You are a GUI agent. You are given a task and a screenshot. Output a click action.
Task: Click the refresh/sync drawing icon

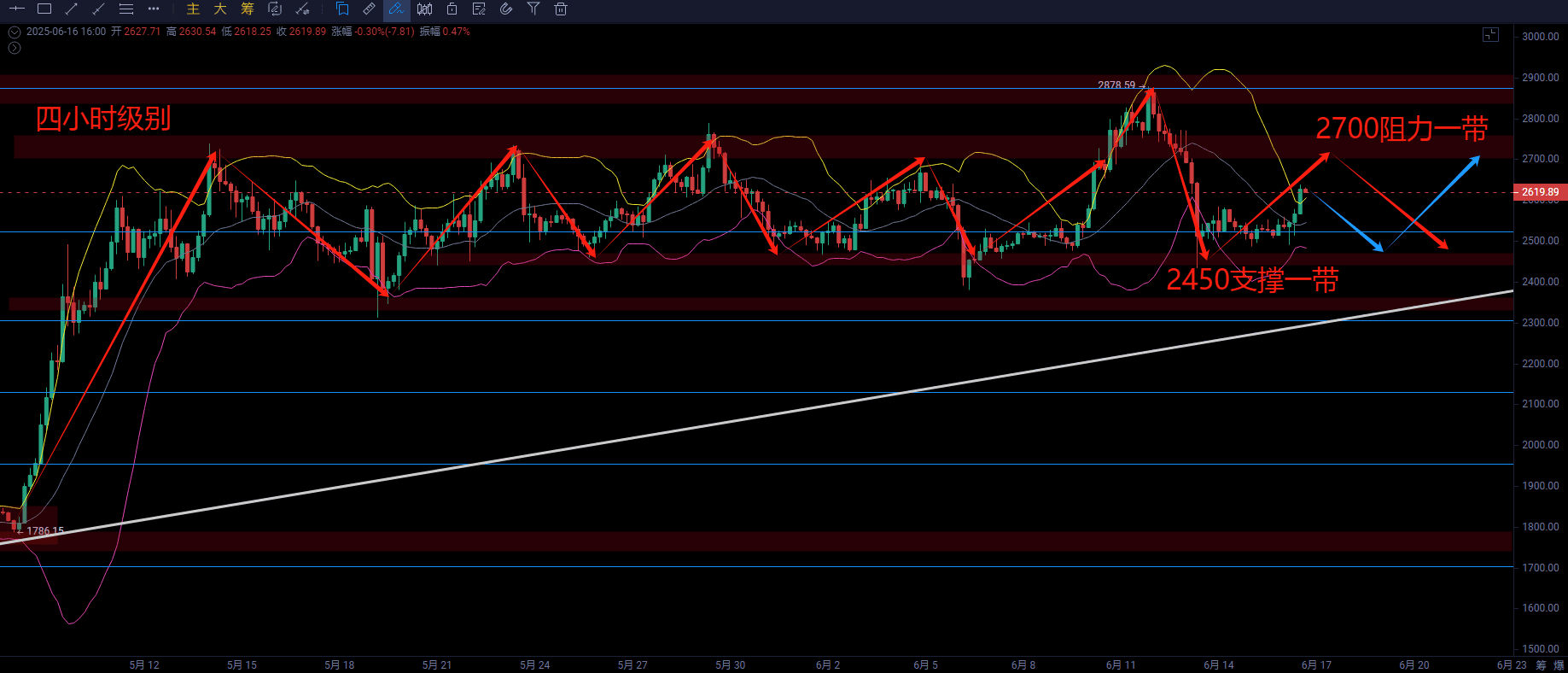coord(275,9)
